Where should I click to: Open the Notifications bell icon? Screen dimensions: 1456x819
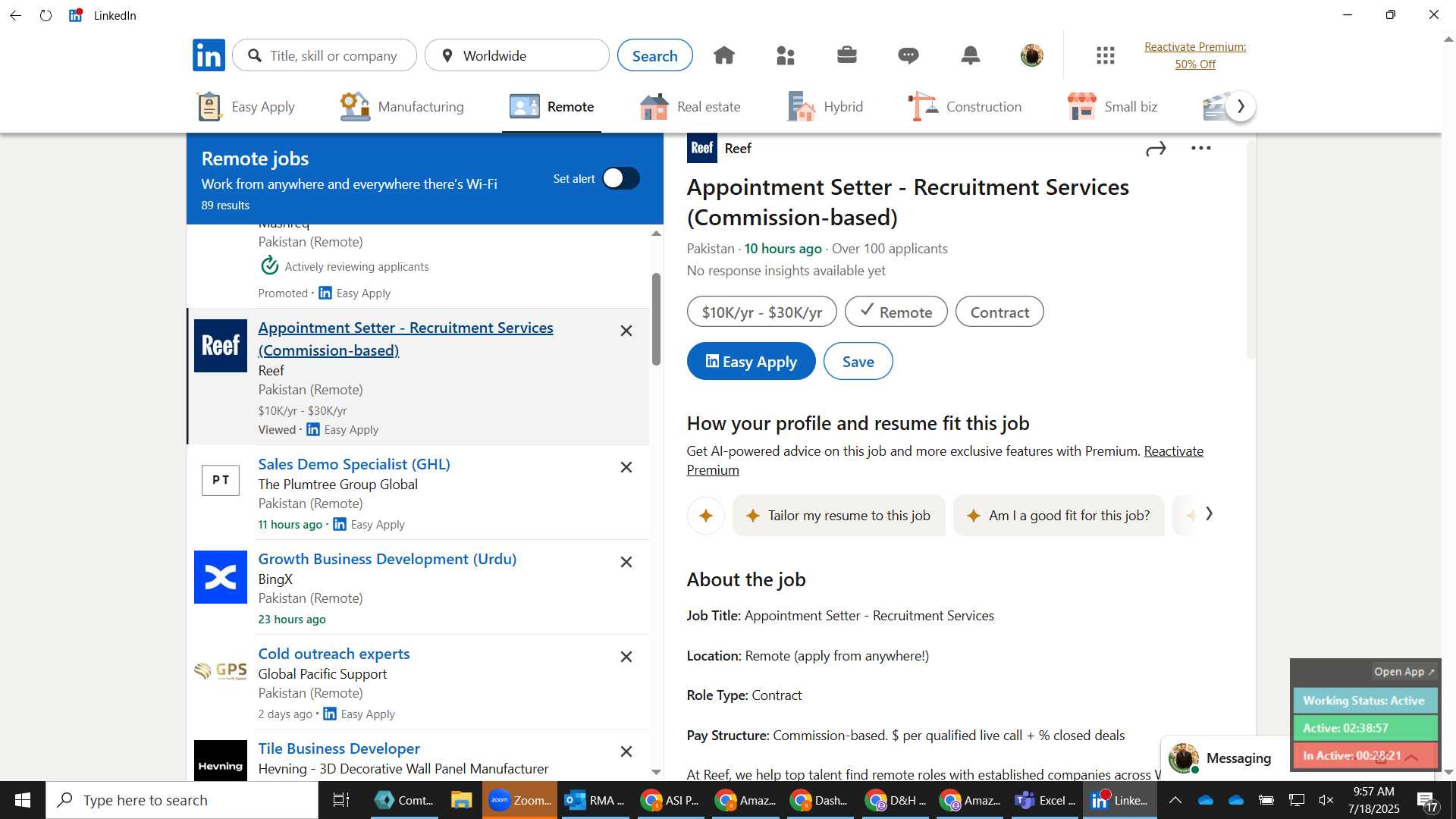[x=971, y=55]
